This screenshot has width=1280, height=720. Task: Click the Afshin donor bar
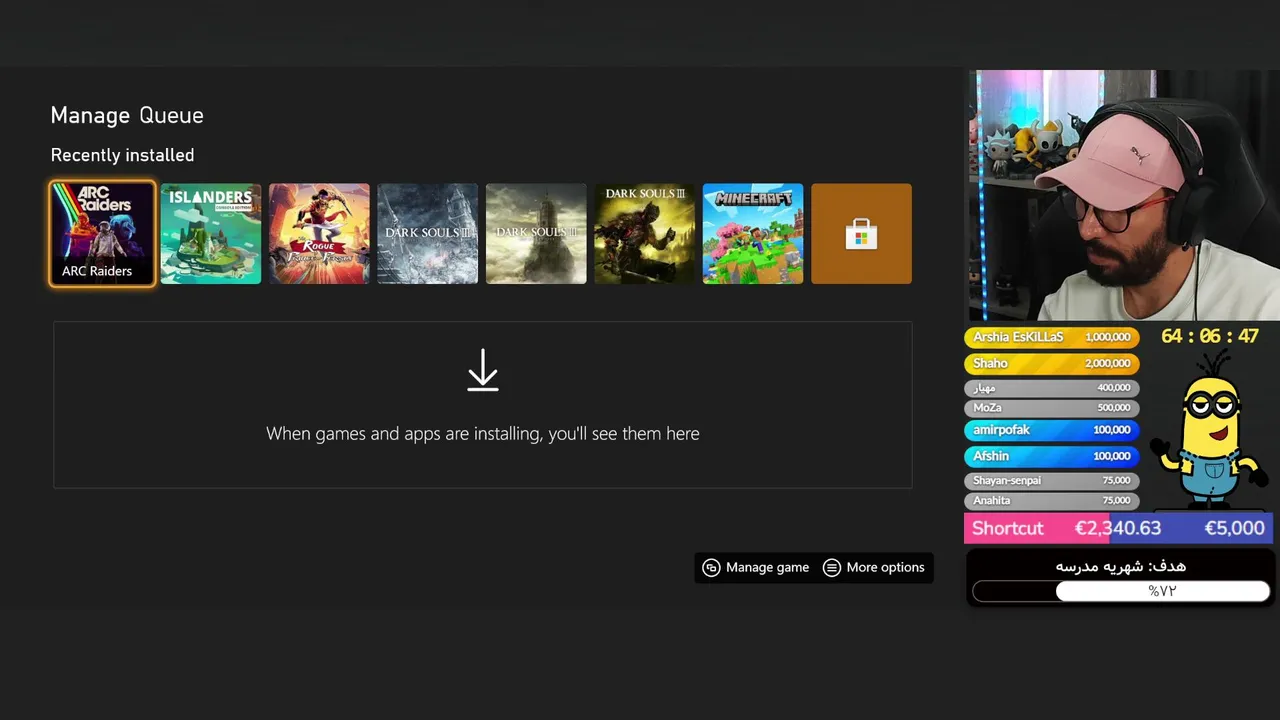pos(1051,456)
